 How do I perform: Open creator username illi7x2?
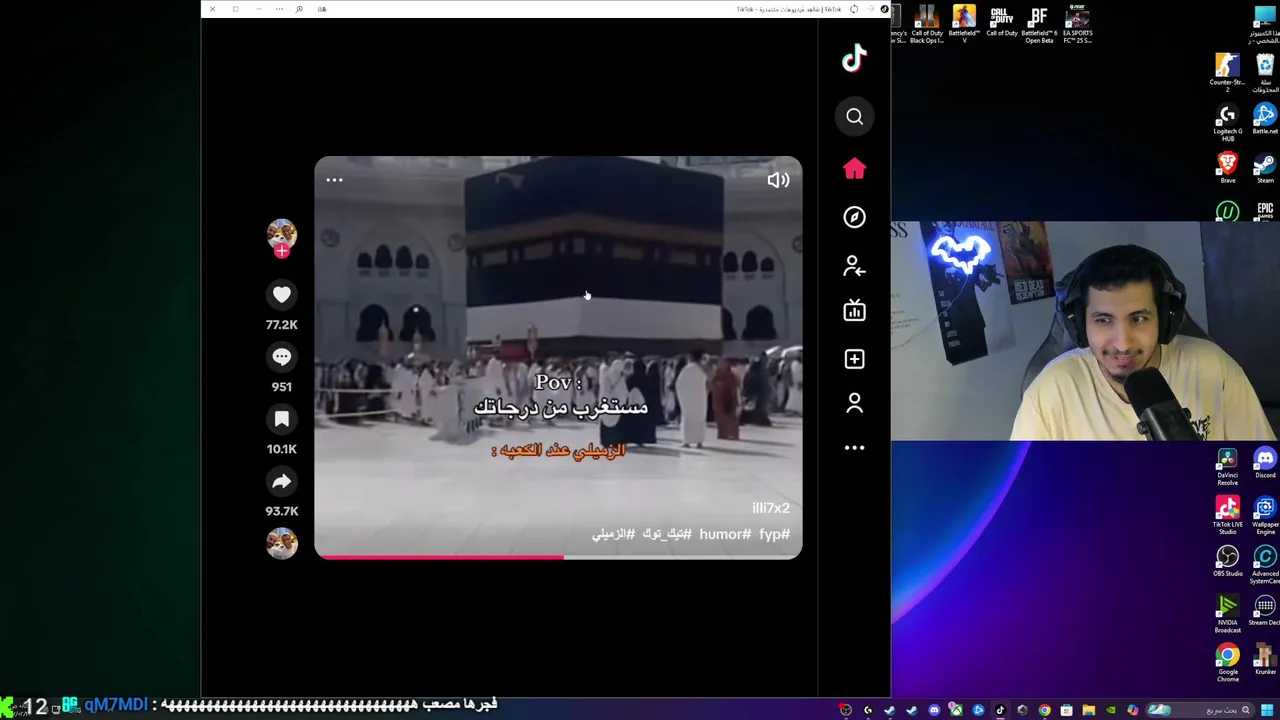click(x=771, y=508)
